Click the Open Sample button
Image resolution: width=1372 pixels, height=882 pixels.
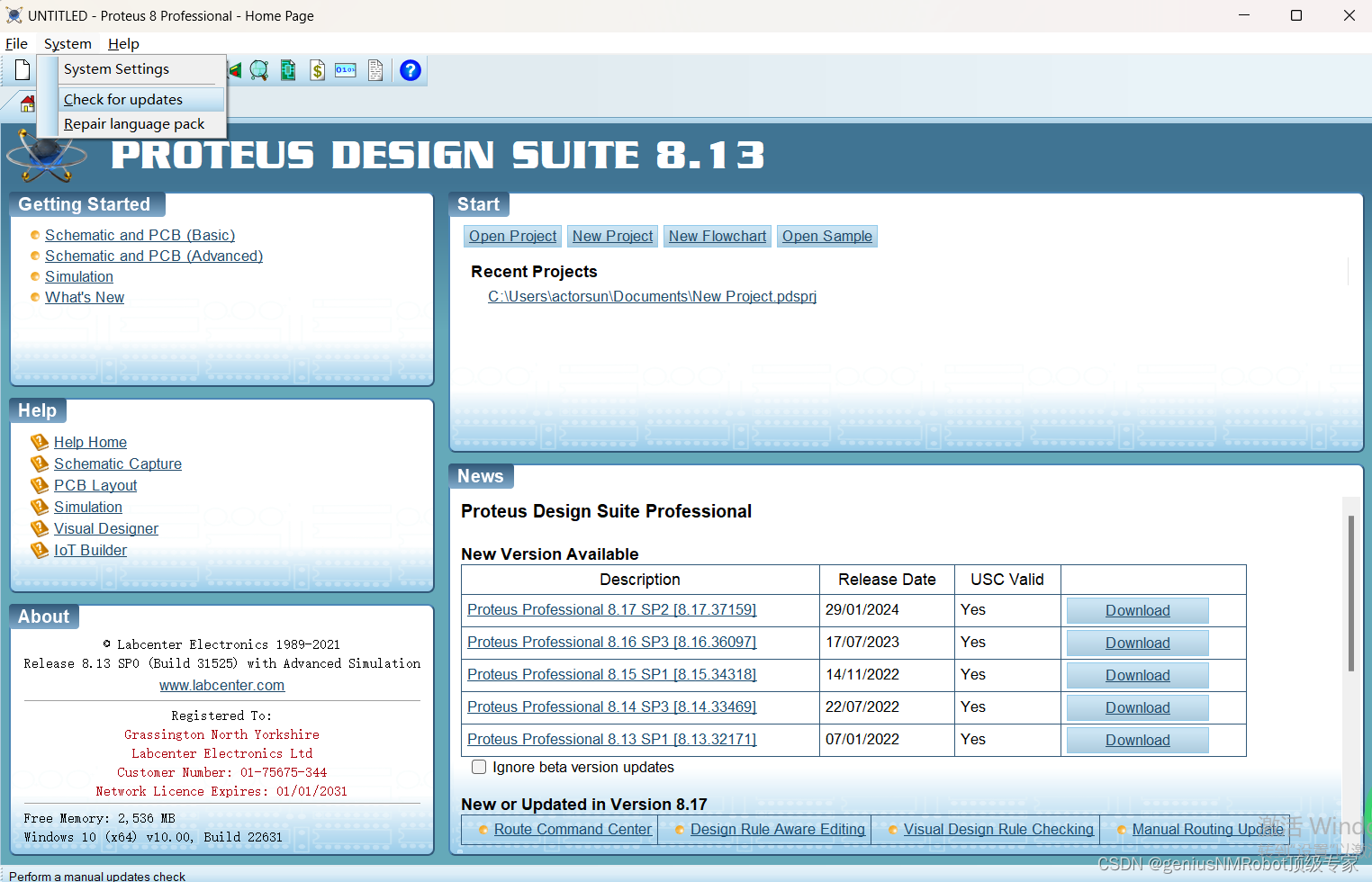827,236
